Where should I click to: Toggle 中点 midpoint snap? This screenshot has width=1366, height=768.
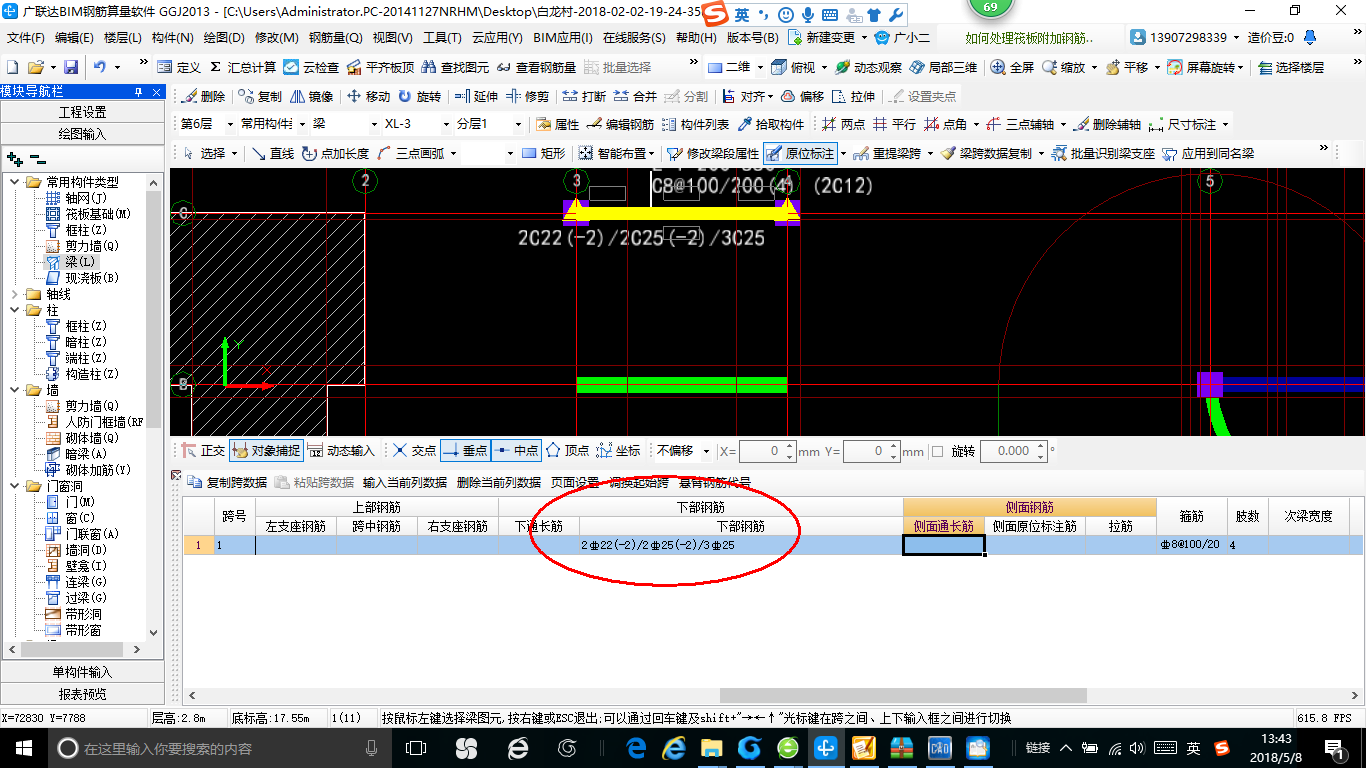(517, 451)
